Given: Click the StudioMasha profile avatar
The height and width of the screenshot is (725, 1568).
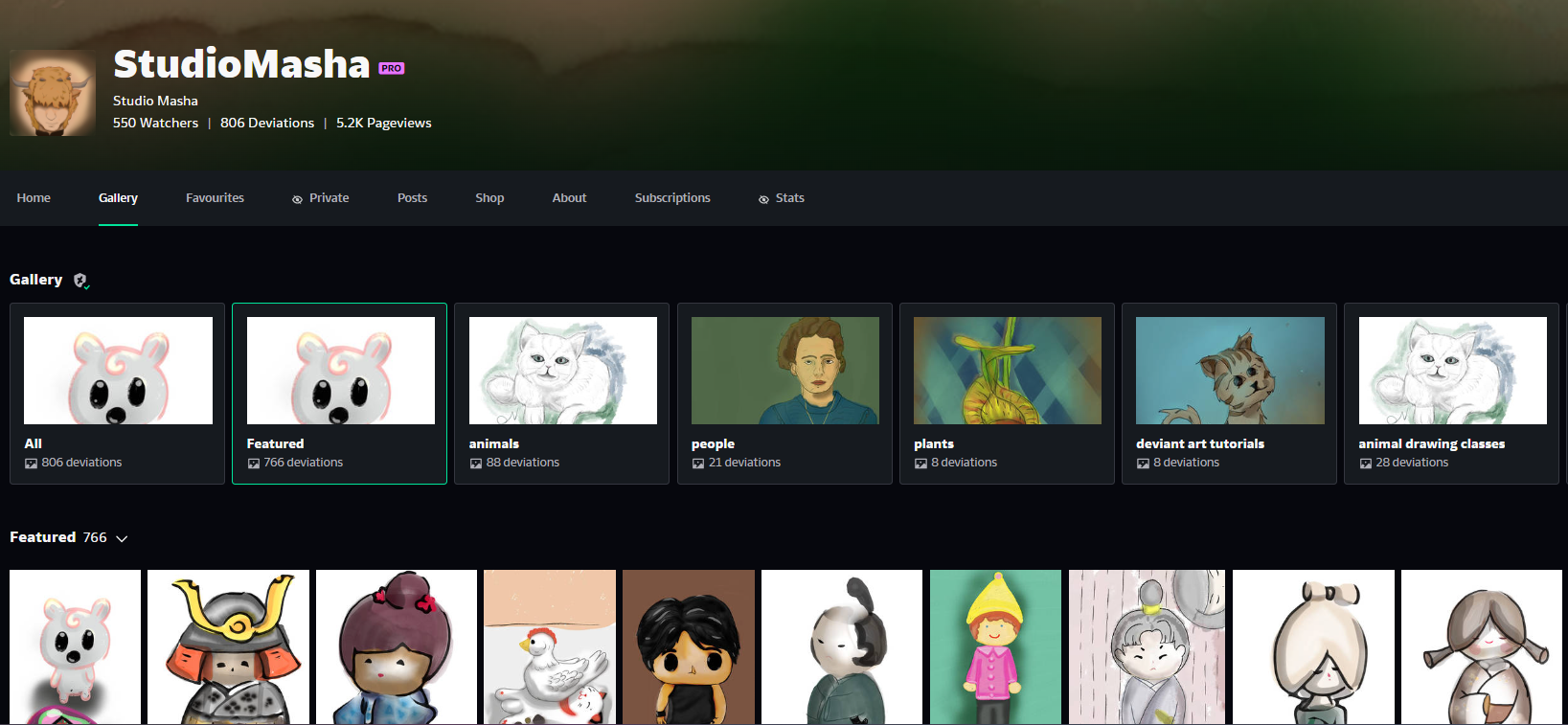Looking at the screenshot, I should click(x=53, y=93).
